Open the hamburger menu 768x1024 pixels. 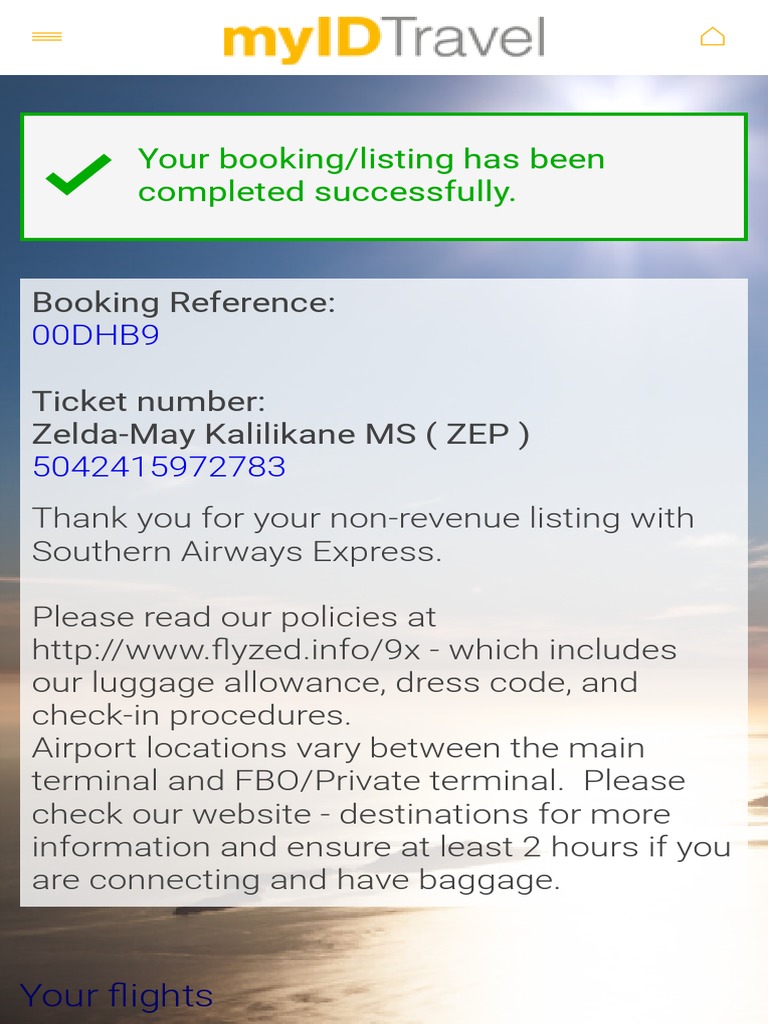(47, 37)
